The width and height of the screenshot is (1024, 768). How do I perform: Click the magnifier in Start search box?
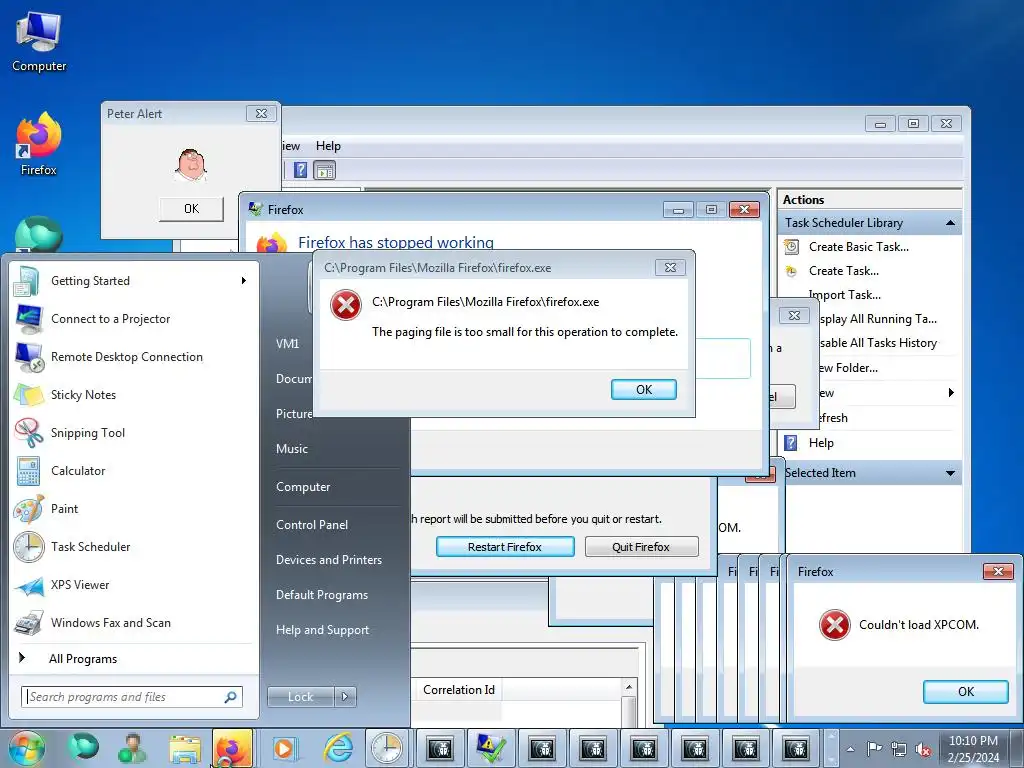231,697
